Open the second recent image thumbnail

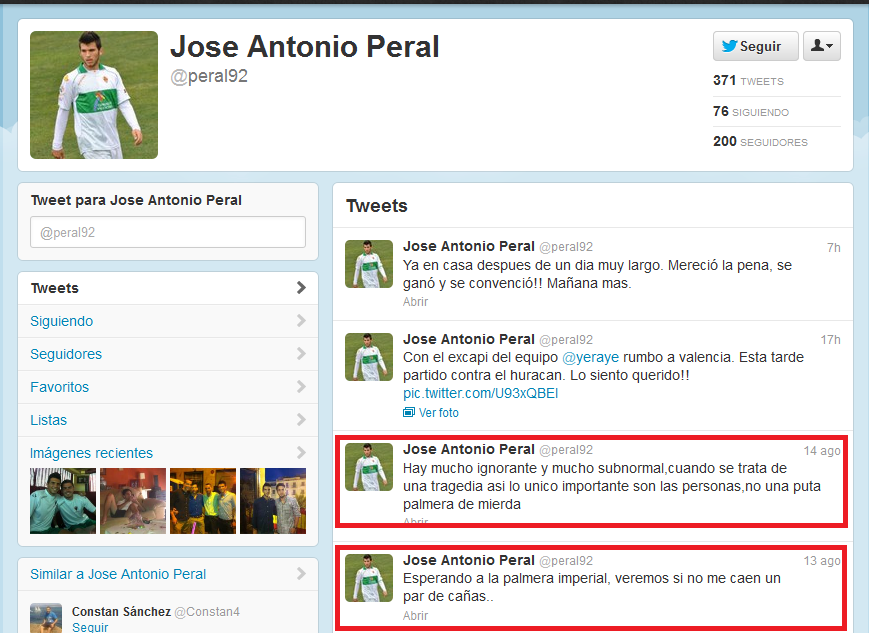pyautogui.click(x=133, y=501)
